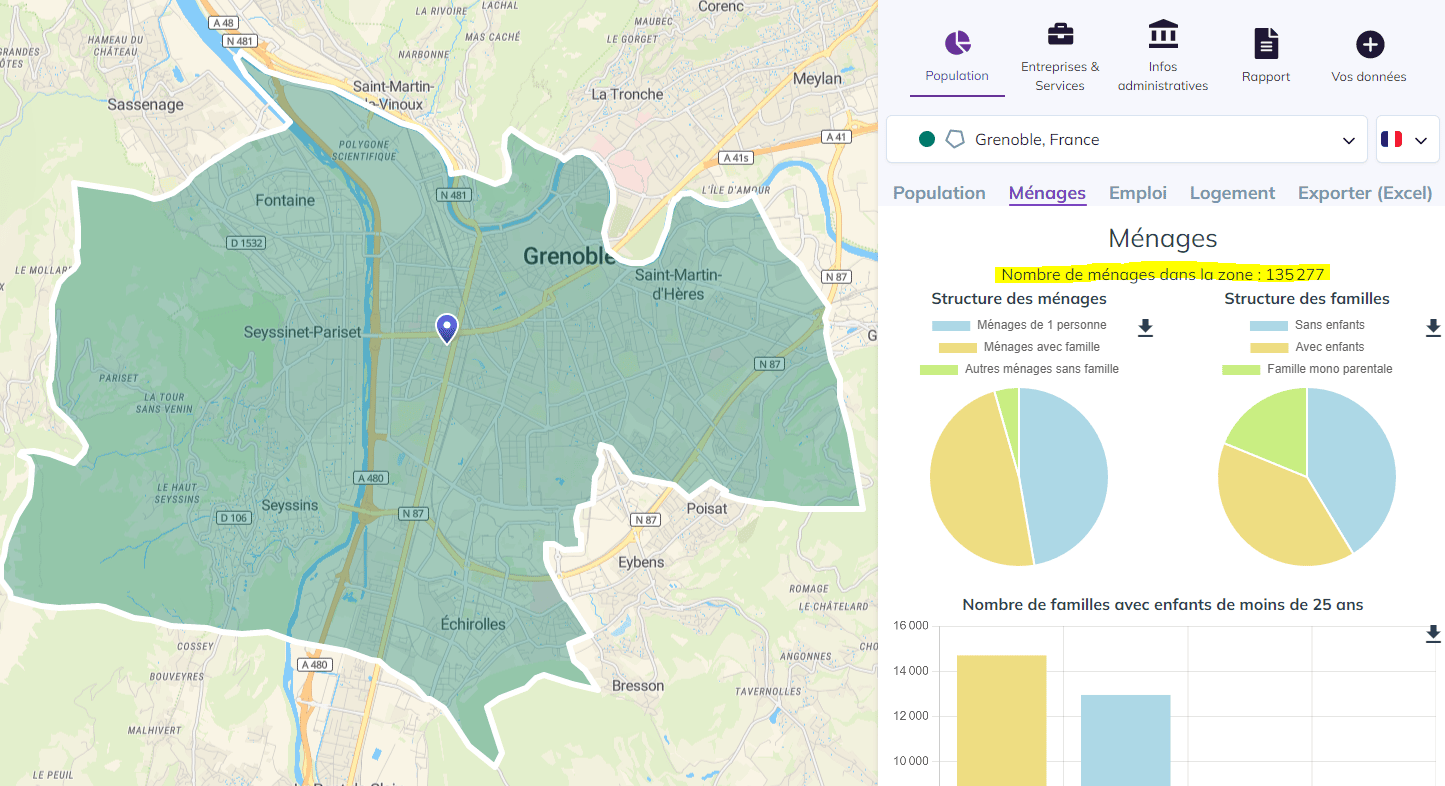Select the Population sub-tab
The height and width of the screenshot is (786, 1445).
[939, 192]
